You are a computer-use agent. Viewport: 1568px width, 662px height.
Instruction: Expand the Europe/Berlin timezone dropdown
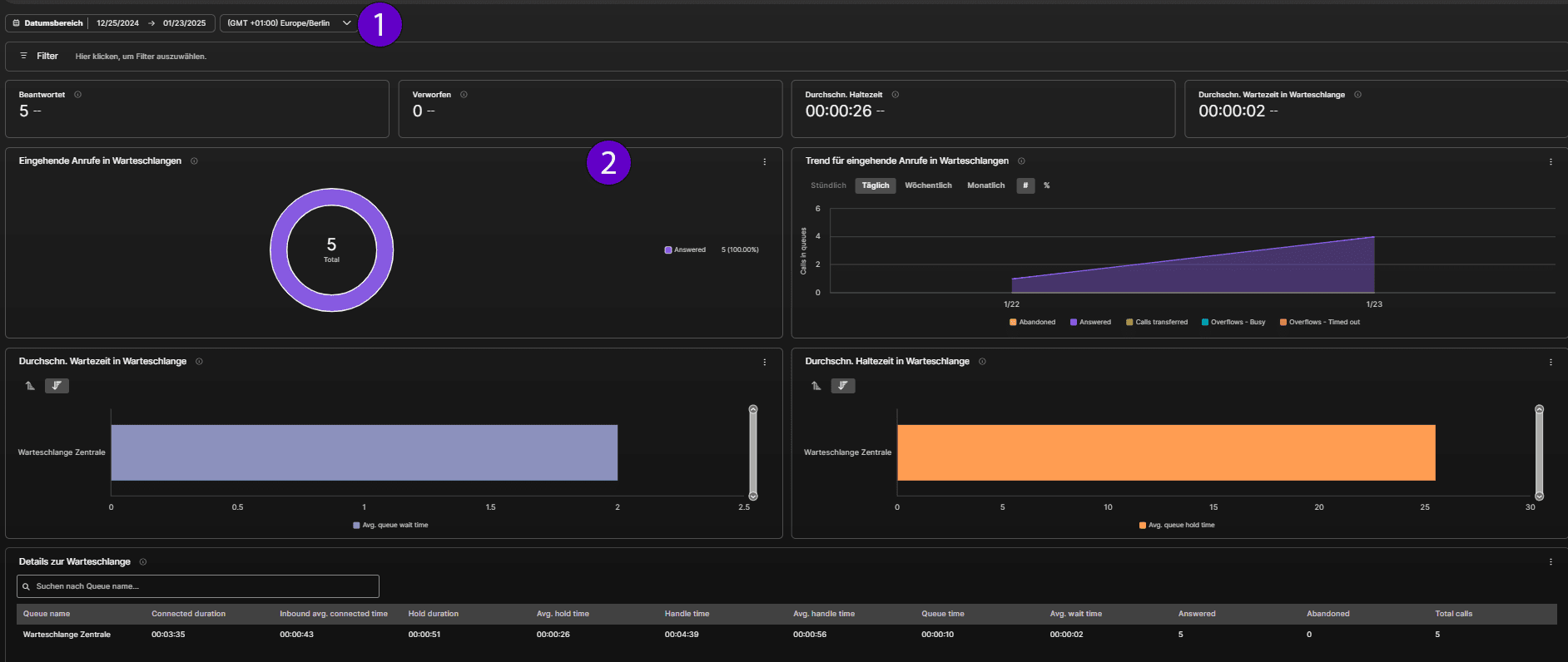pos(289,23)
